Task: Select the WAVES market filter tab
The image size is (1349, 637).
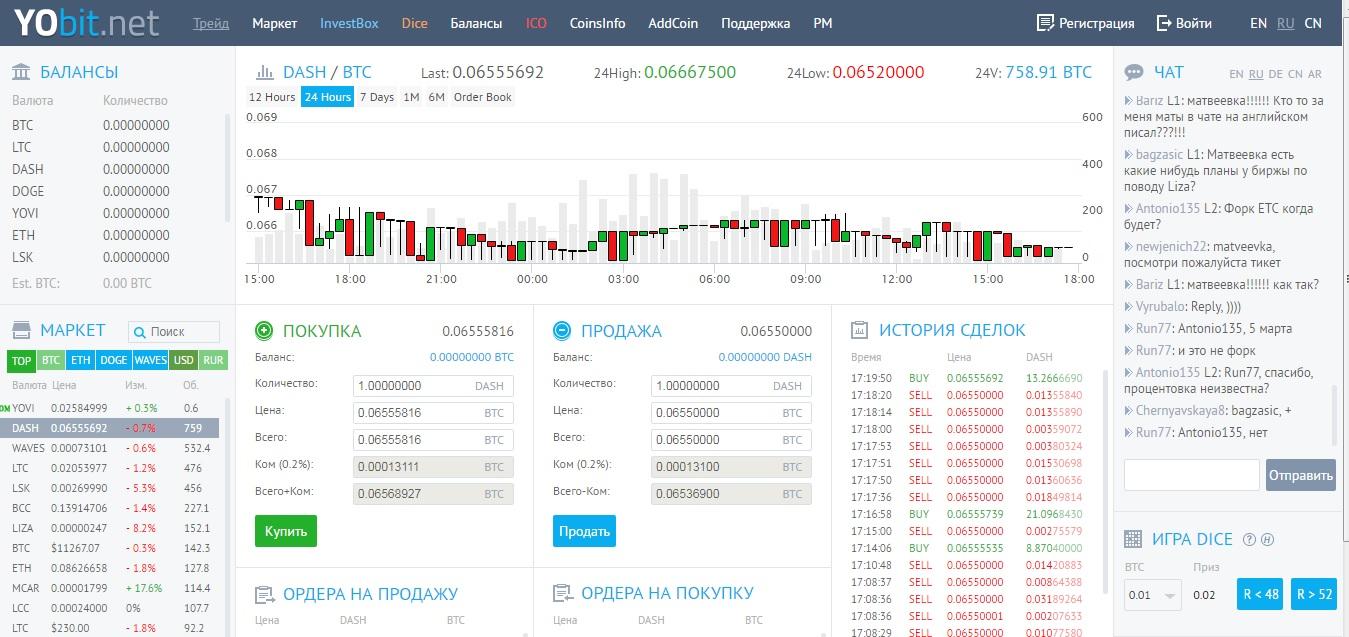Action: [150, 360]
